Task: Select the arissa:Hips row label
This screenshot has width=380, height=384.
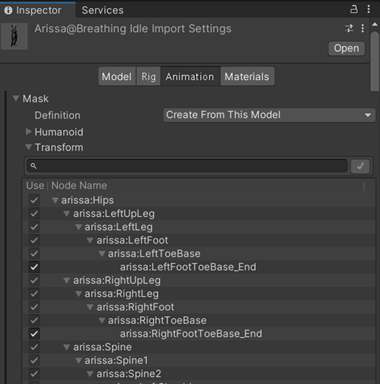Action: coord(87,200)
